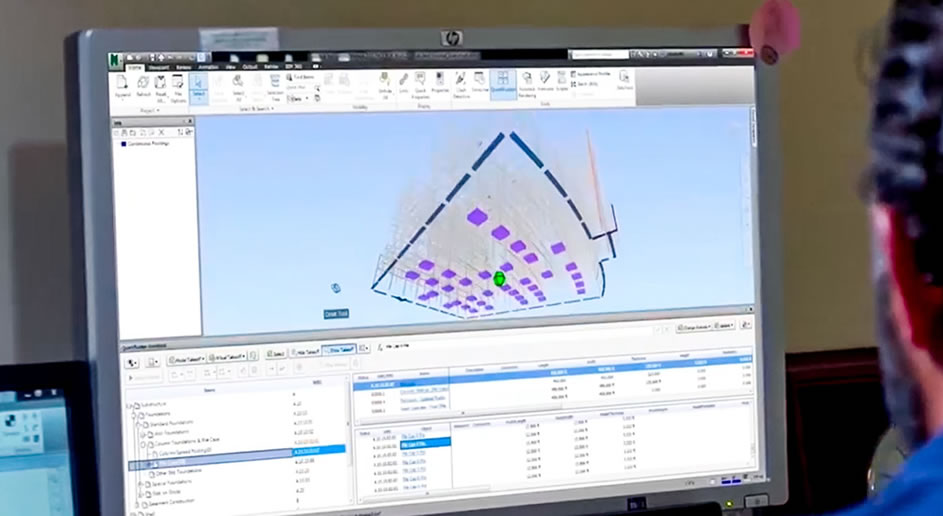The width and height of the screenshot is (943, 516).
Task: Collapse the Substructure tree node
Action: (129, 407)
